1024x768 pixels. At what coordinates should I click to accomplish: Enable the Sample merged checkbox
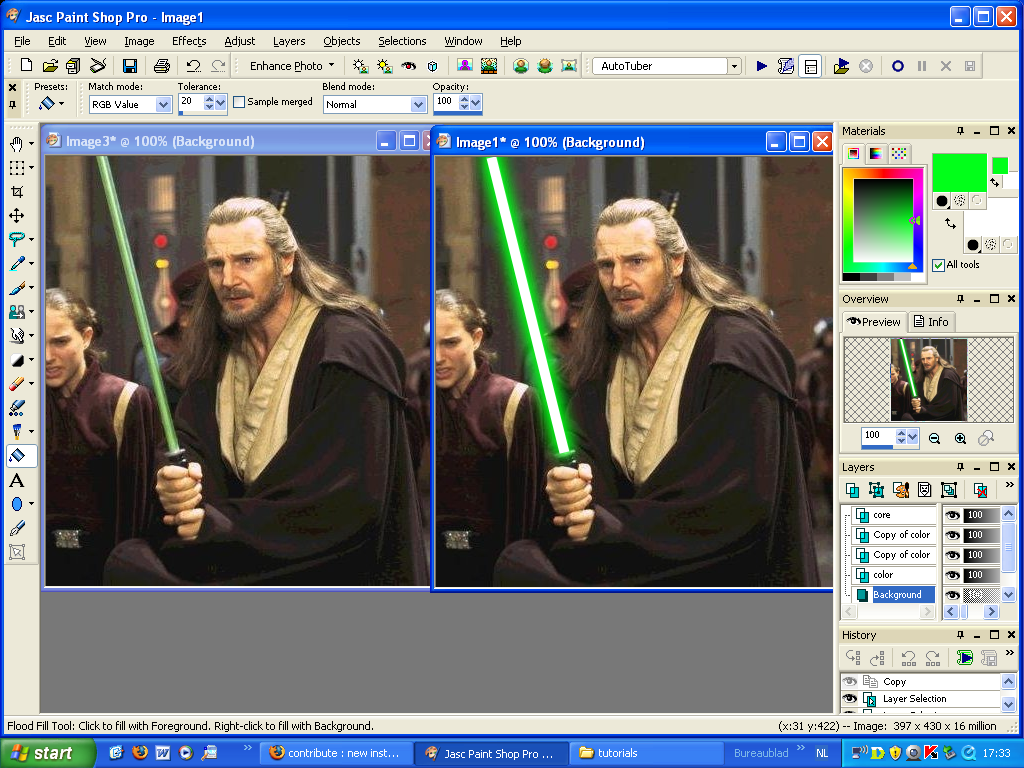(239, 102)
